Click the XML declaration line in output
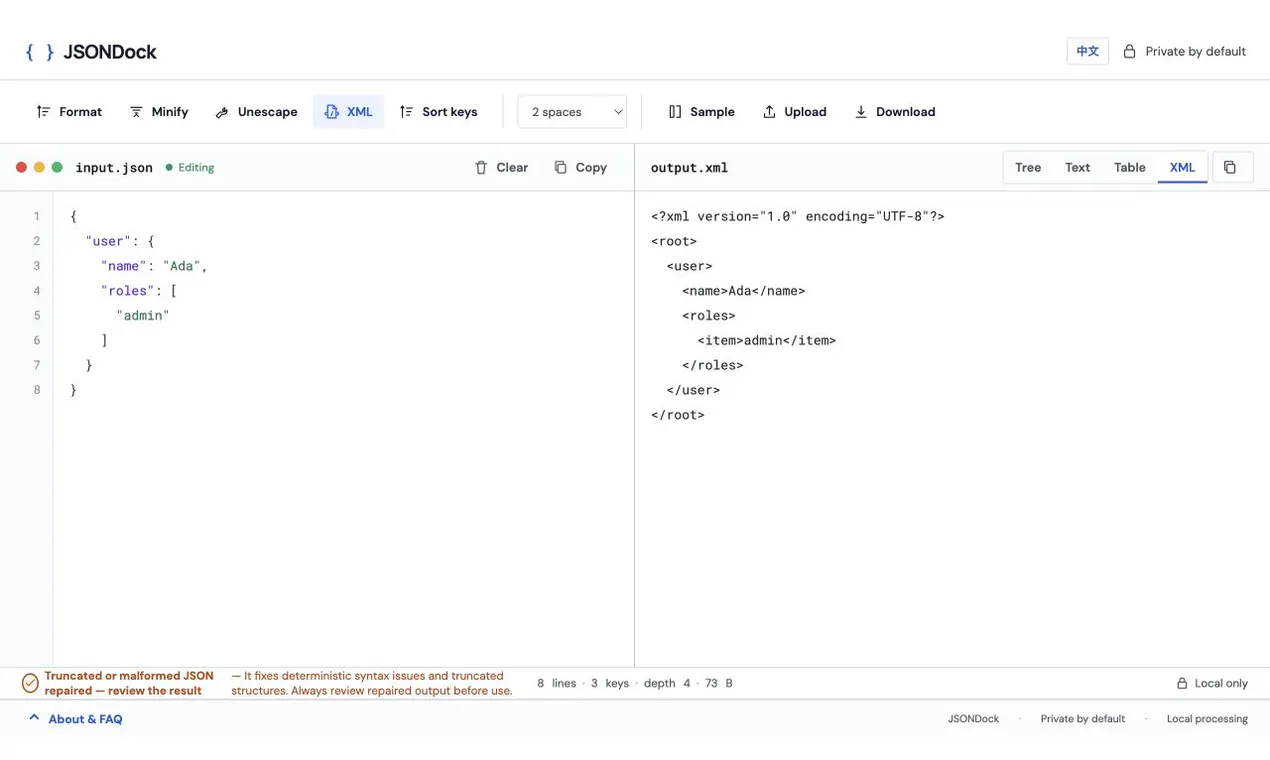Screen dimensions: 1270x760 point(797,216)
